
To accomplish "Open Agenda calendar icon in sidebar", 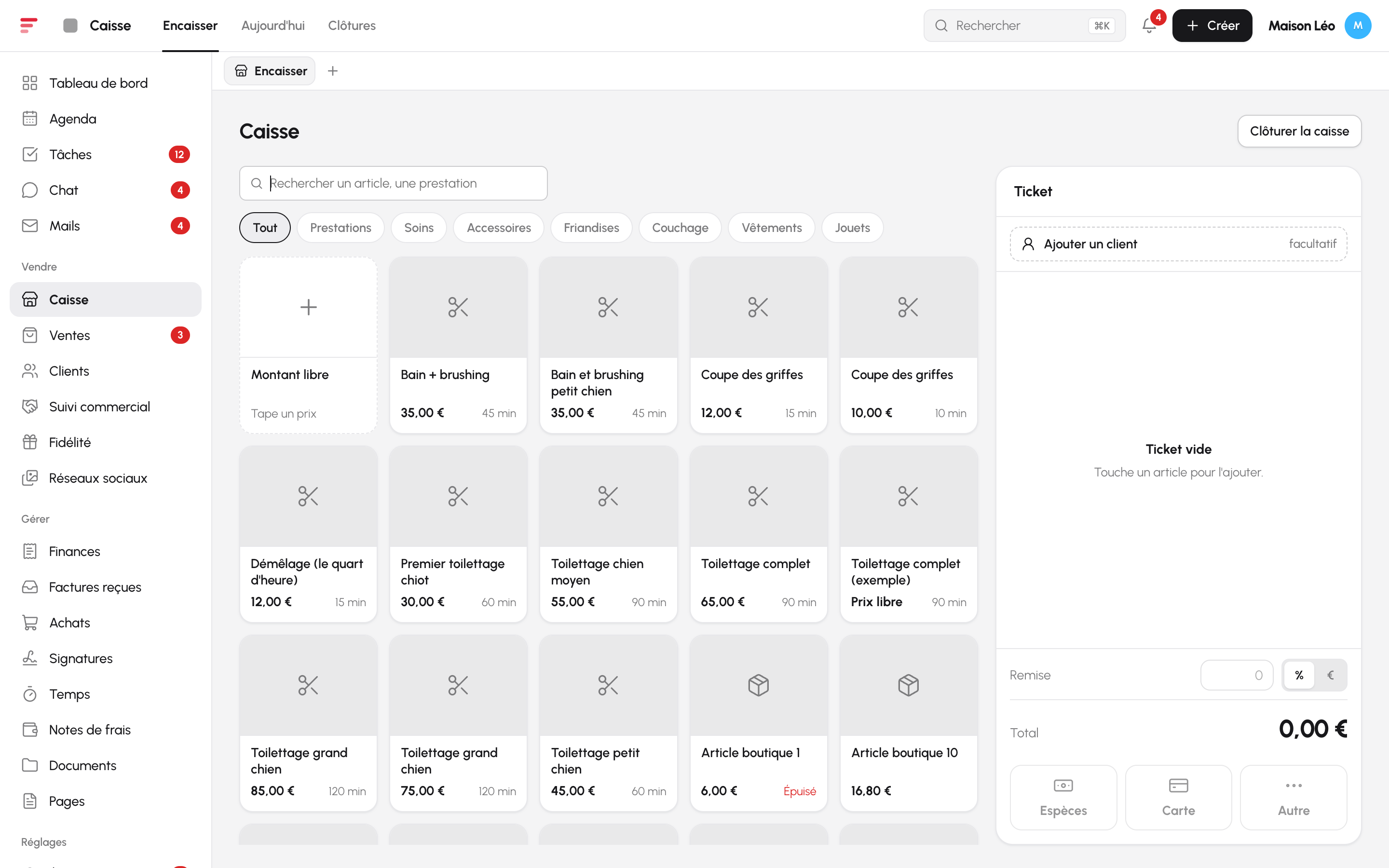I will coord(30,119).
